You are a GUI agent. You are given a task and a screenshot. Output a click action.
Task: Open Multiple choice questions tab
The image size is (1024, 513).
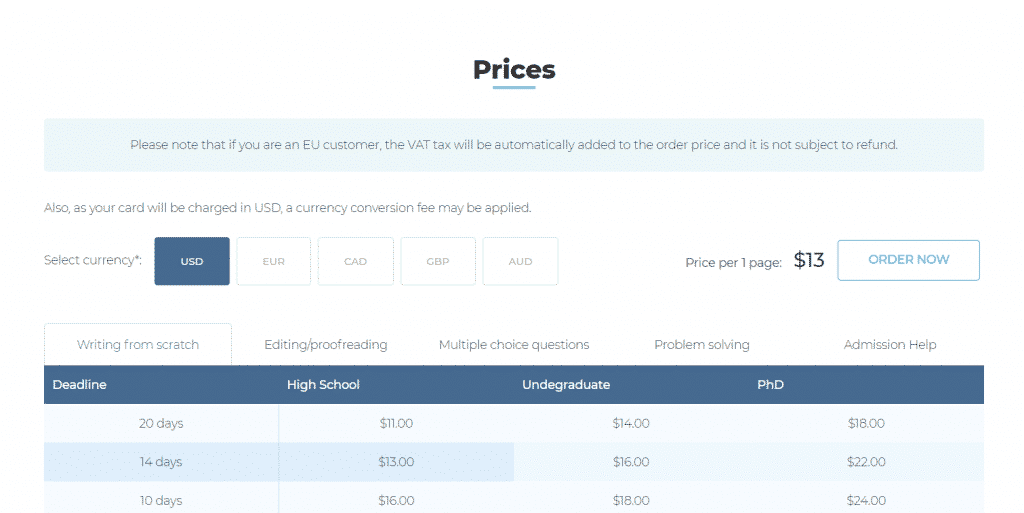514,344
